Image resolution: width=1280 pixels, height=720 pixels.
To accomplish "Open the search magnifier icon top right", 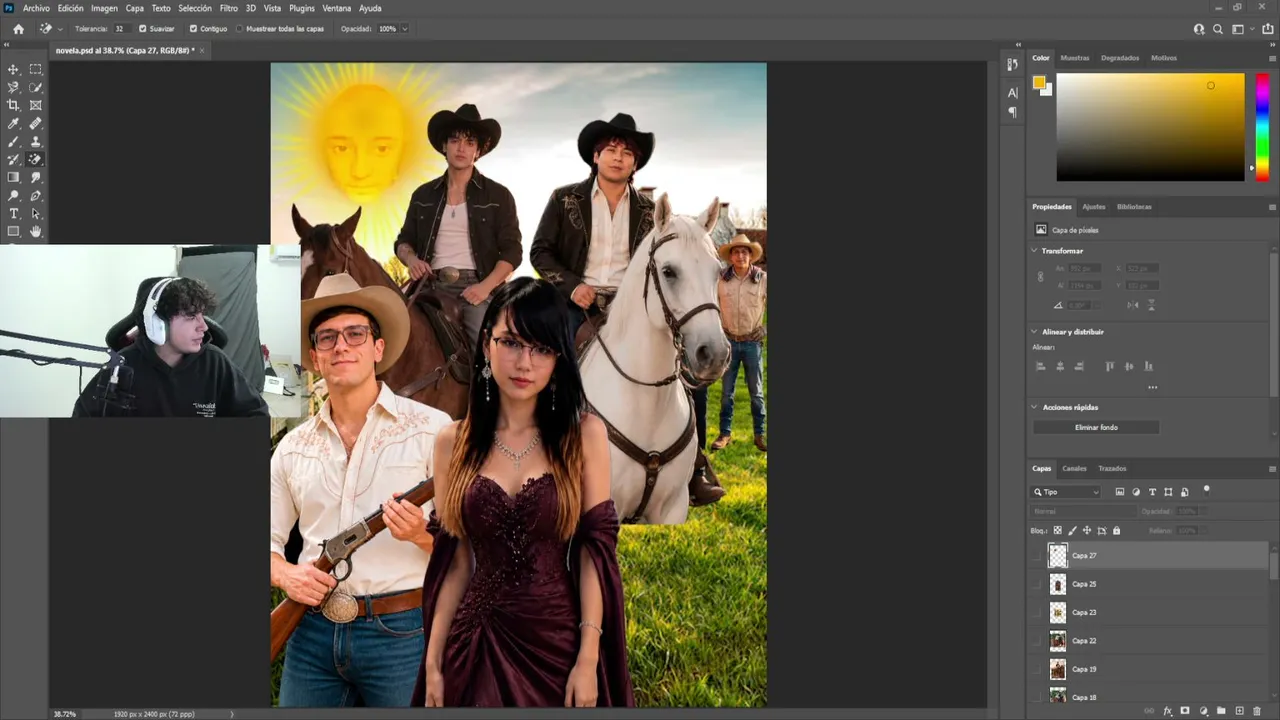I will (x=1218, y=29).
